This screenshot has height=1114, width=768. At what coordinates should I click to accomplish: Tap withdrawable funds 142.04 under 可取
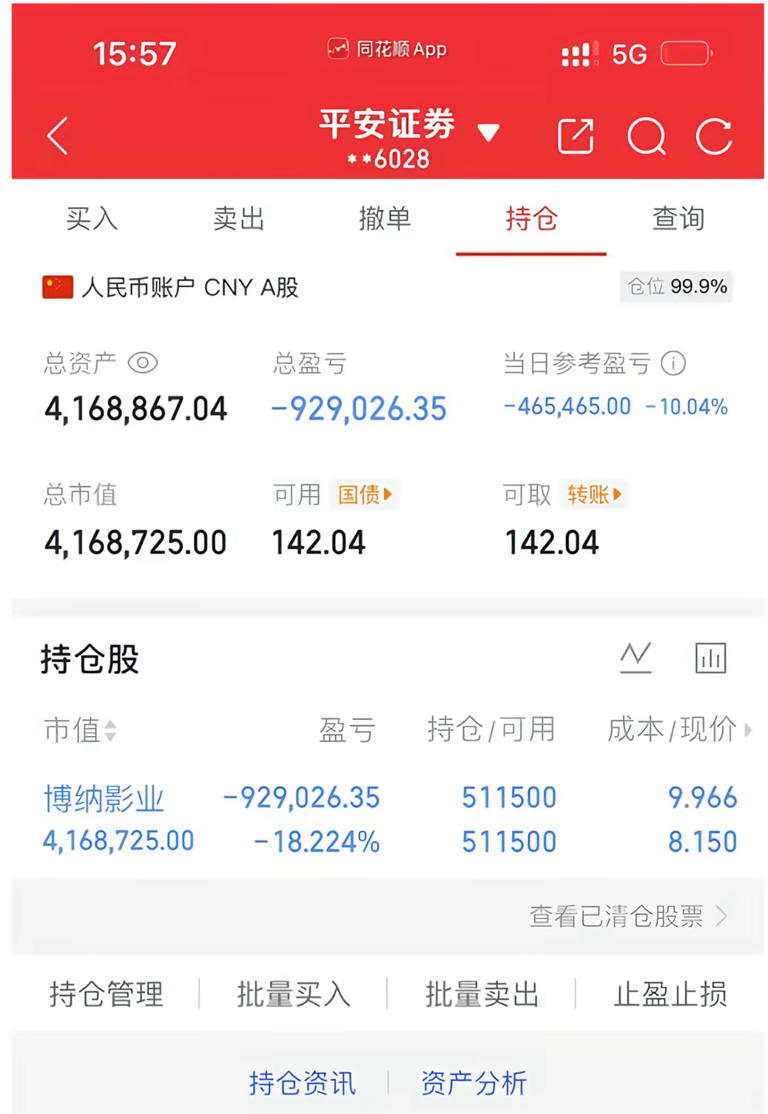pyautogui.click(x=552, y=543)
